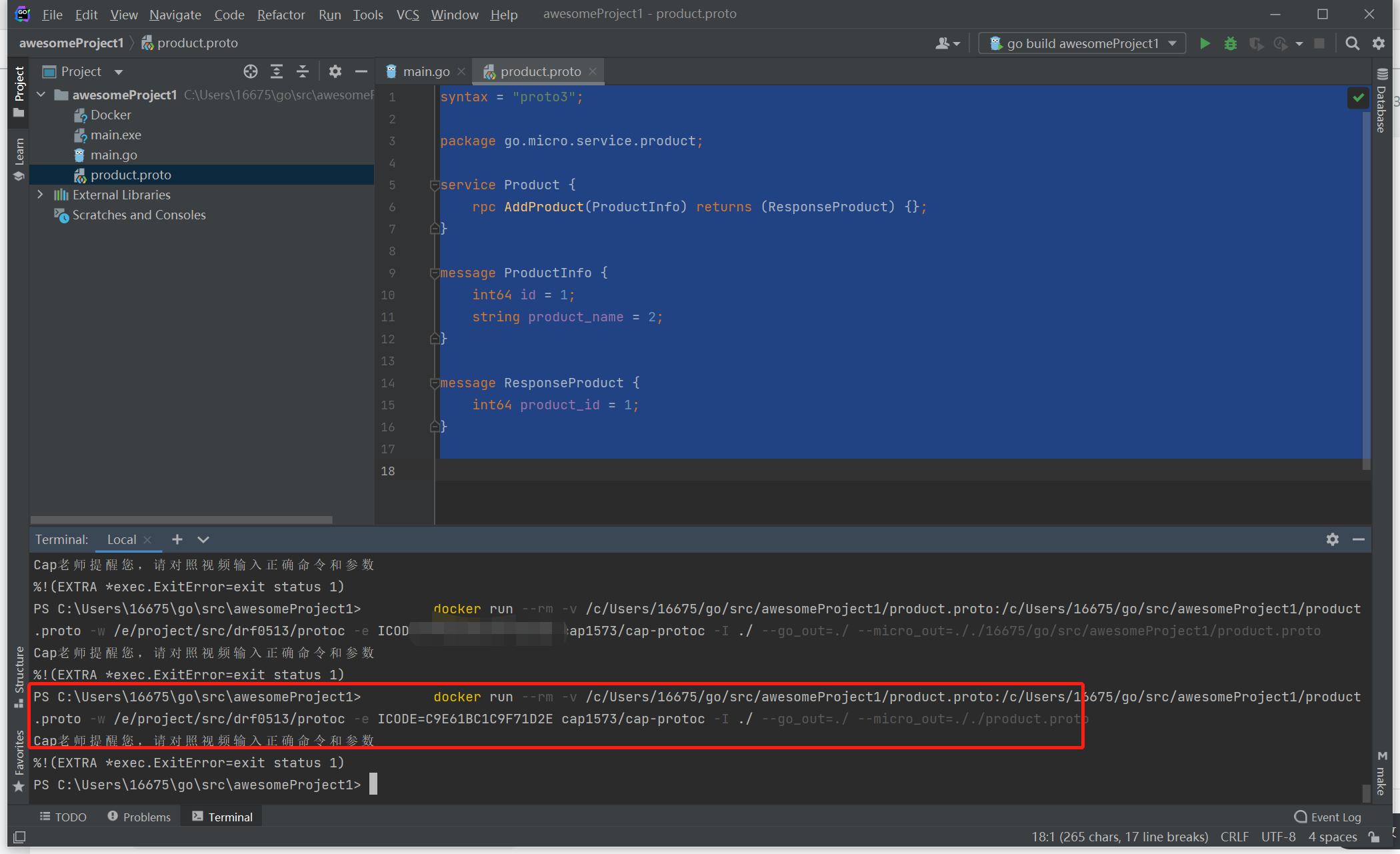
Task: Open terminal settings gear icon
Action: 1332,539
